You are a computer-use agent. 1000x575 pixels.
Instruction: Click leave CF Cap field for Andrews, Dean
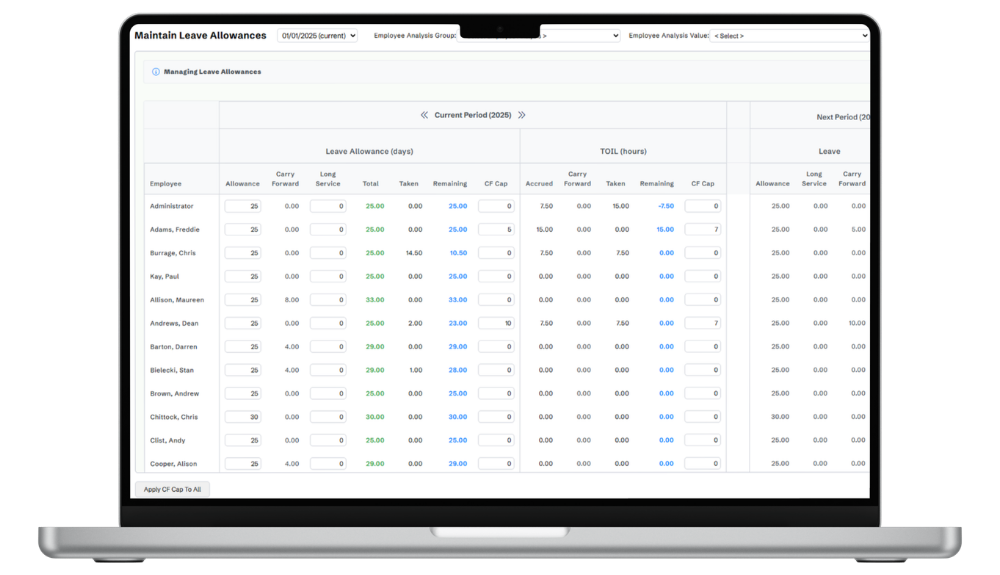pyautogui.click(x=496, y=323)
